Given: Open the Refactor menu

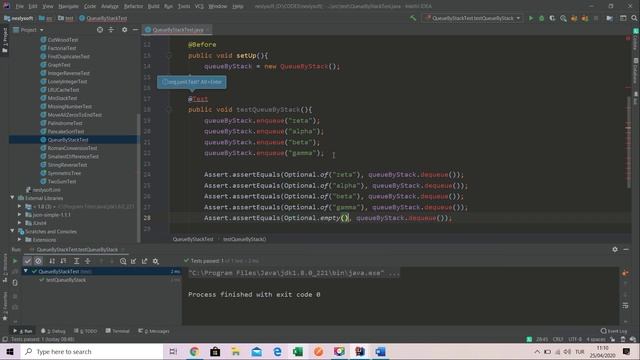Looking at the screenshot, I should click(x=133, y=7).
